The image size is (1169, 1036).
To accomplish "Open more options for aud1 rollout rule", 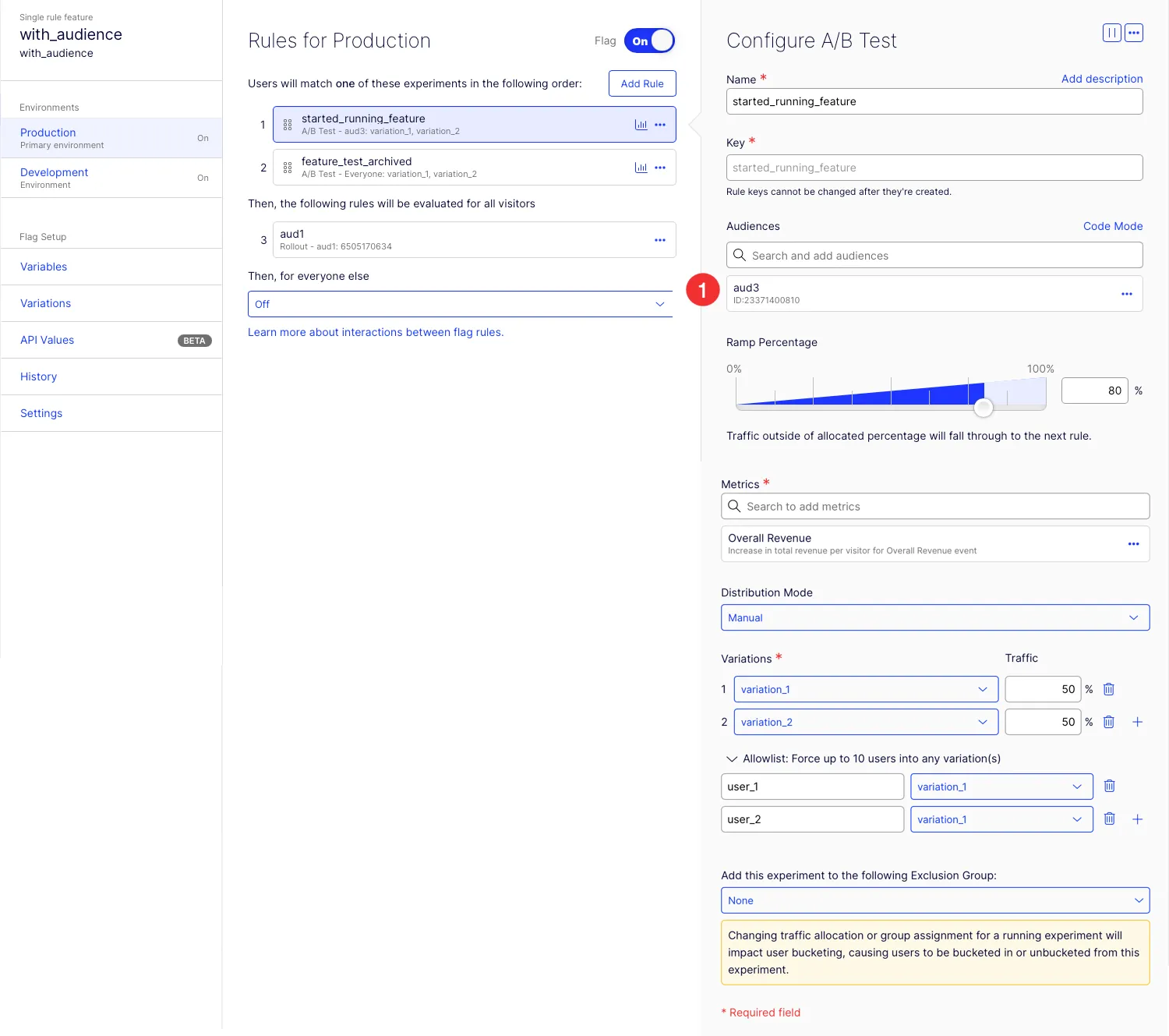I will pos(660,240).
